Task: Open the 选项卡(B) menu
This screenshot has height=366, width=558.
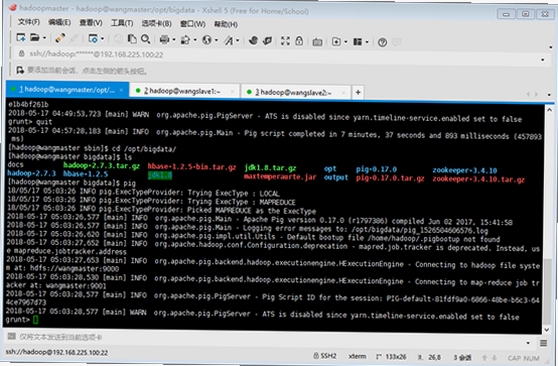Action: click(x=157, y=23)
